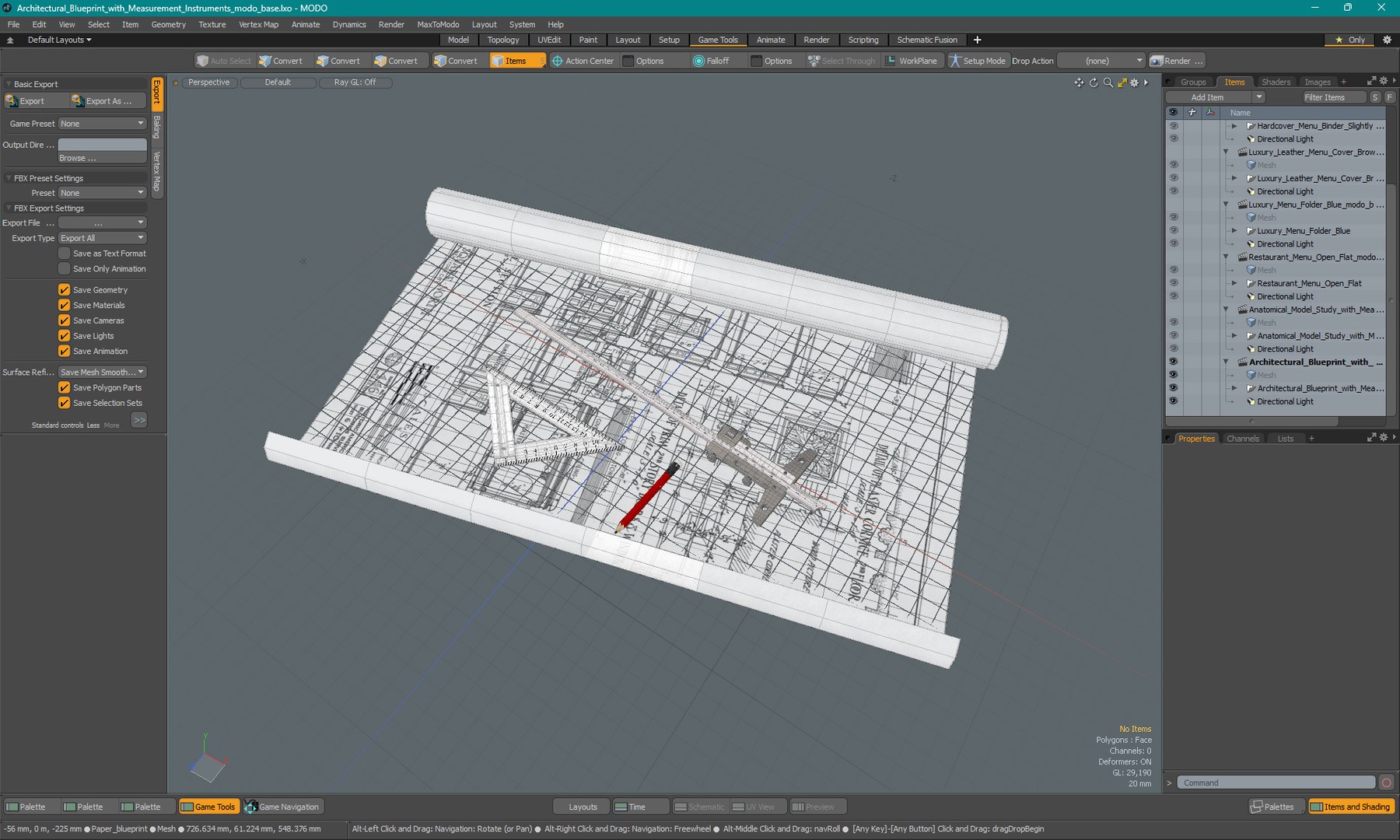Click the Items and Shading button
This screenshot has height=840, width=1400.
coord(1350,807)
